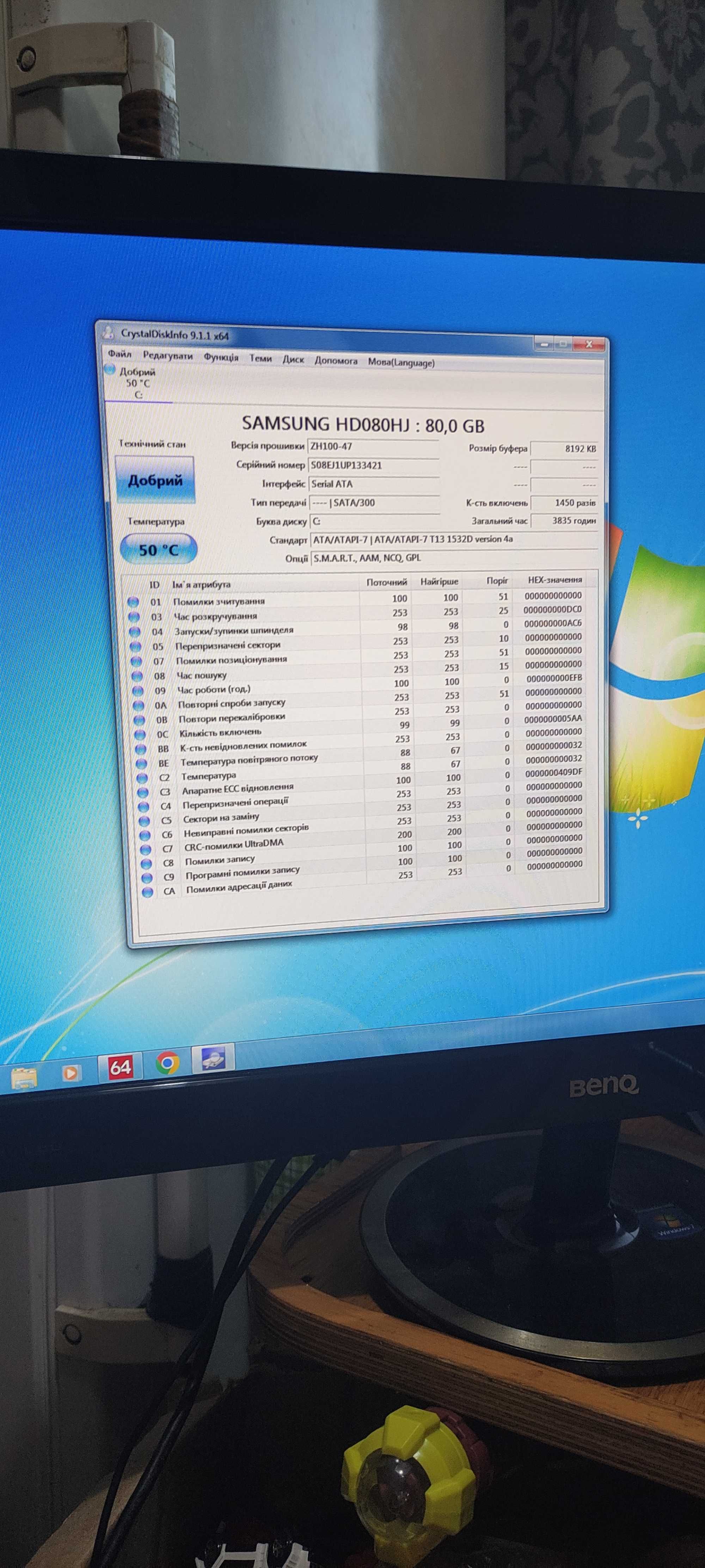Image resolution: width=705 pixels, height=1568 pixels.
Task: Click the power on count 1450 разів
Action: (x=564, y=503)
